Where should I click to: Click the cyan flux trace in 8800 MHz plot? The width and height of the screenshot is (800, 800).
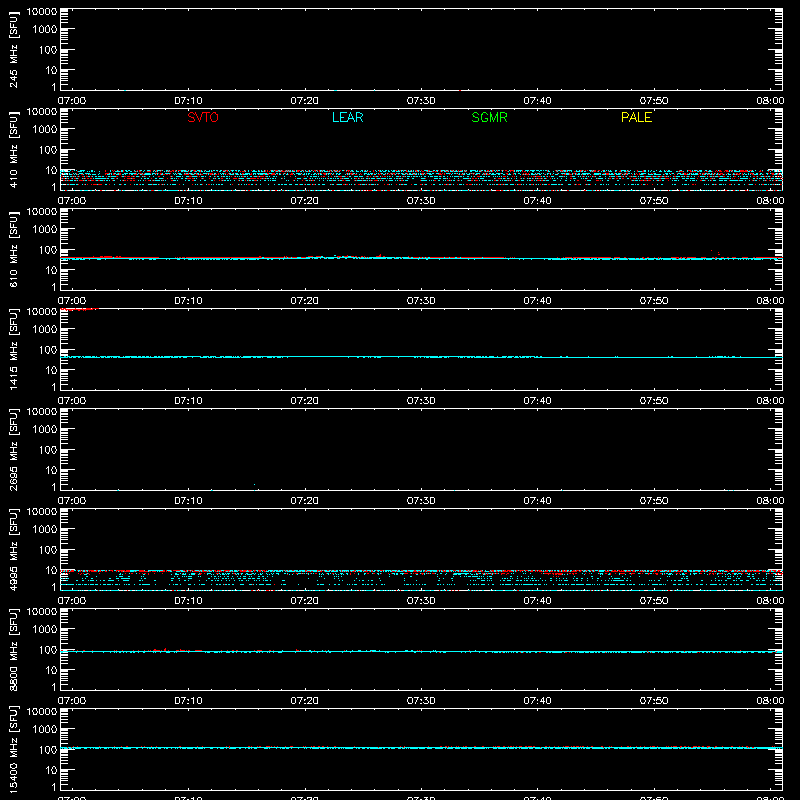click(x=421, y=652)
